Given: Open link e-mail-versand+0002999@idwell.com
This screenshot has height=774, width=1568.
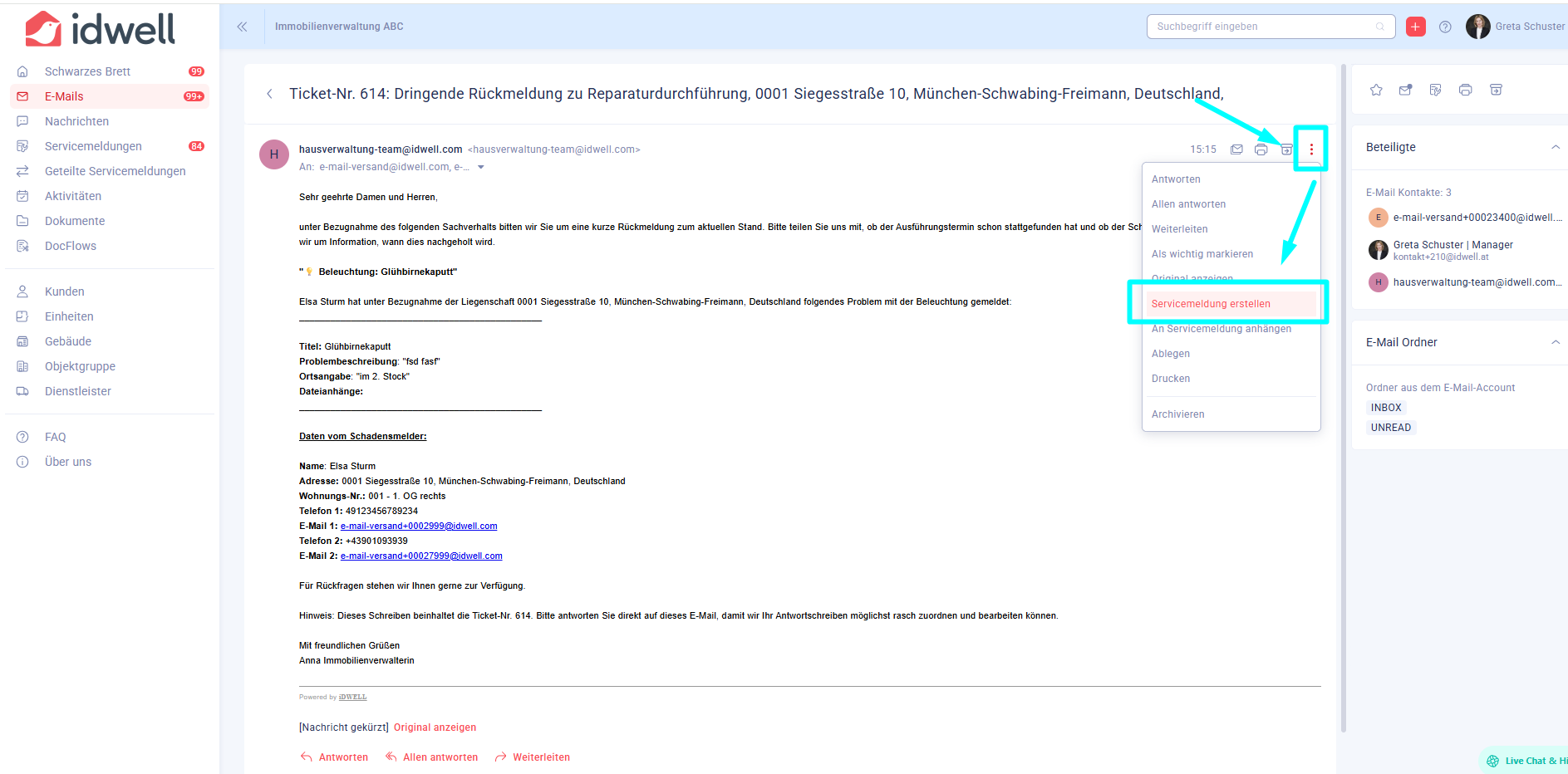Looking at the screenshot, I should tap(419, 527).
